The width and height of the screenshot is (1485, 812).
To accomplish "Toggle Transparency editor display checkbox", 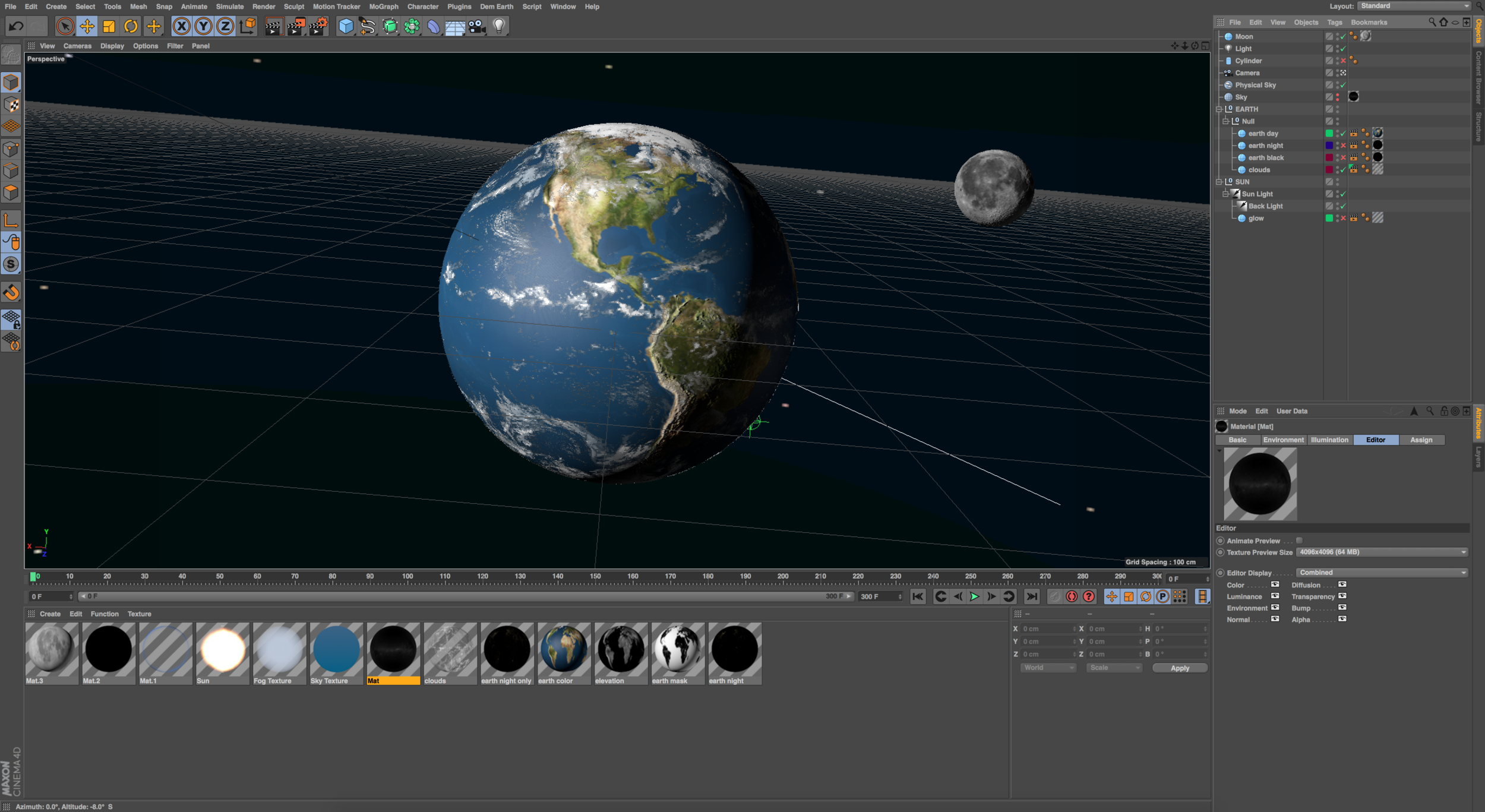I will 1342,596.
